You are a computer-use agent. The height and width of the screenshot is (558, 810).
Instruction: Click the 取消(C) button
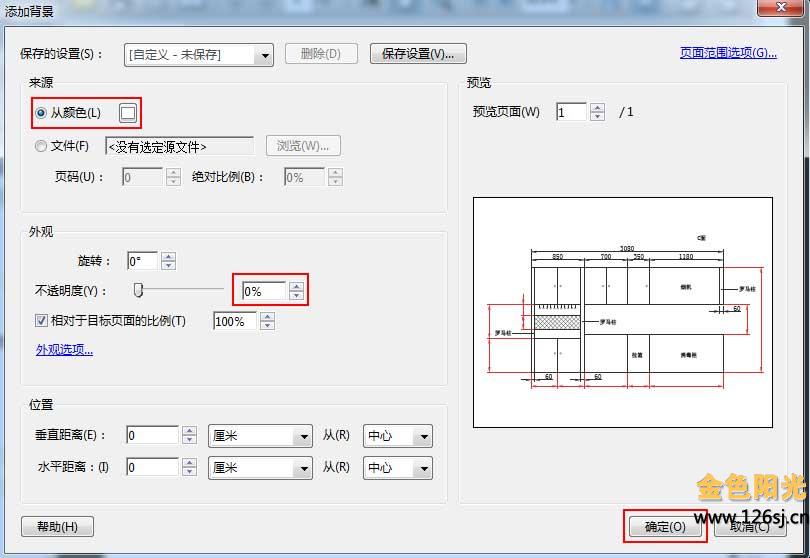(750, 526)
